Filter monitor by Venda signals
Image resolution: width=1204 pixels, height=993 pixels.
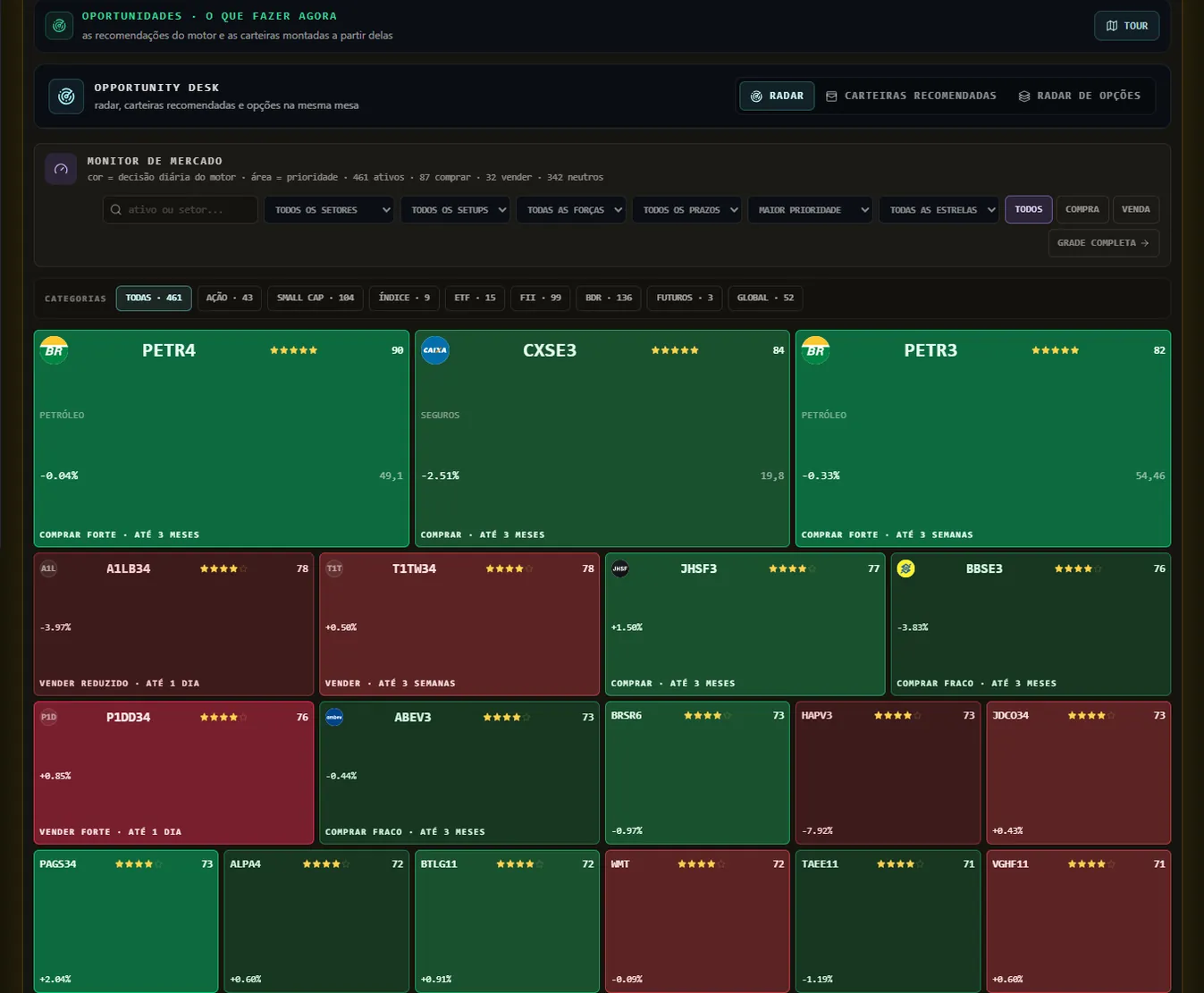pyautogui.click(x=1136, y=209)
